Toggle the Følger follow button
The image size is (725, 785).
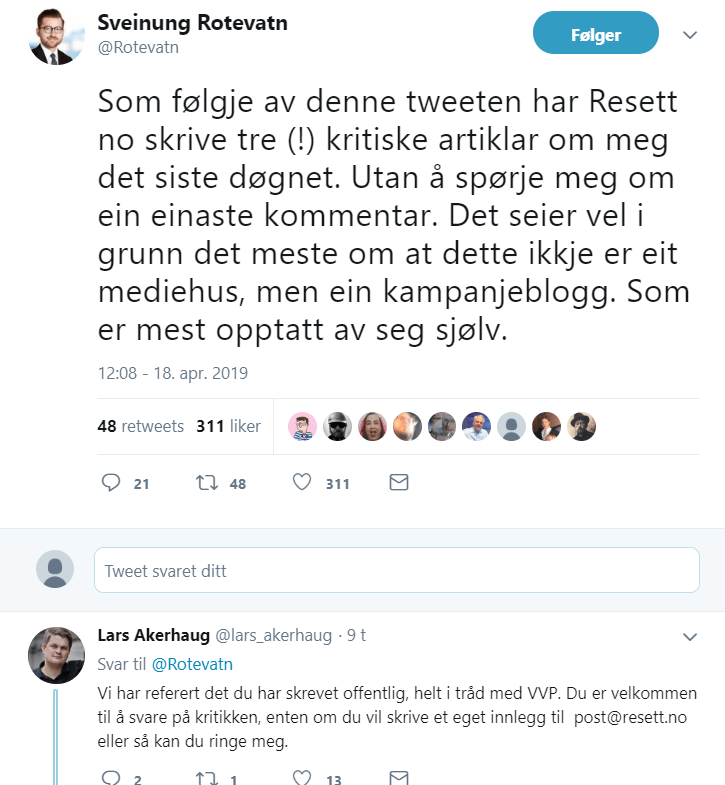tap(596, 34)
